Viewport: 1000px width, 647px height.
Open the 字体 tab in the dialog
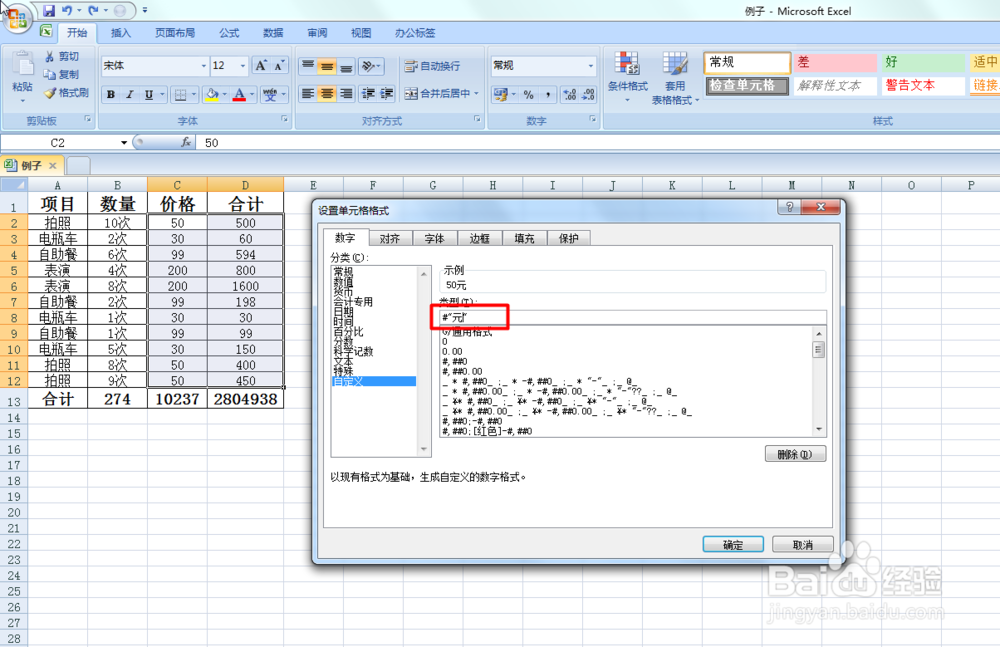434,238
